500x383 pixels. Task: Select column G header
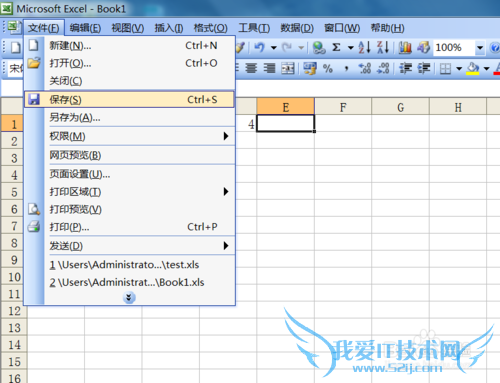click(x=400, y=107)
